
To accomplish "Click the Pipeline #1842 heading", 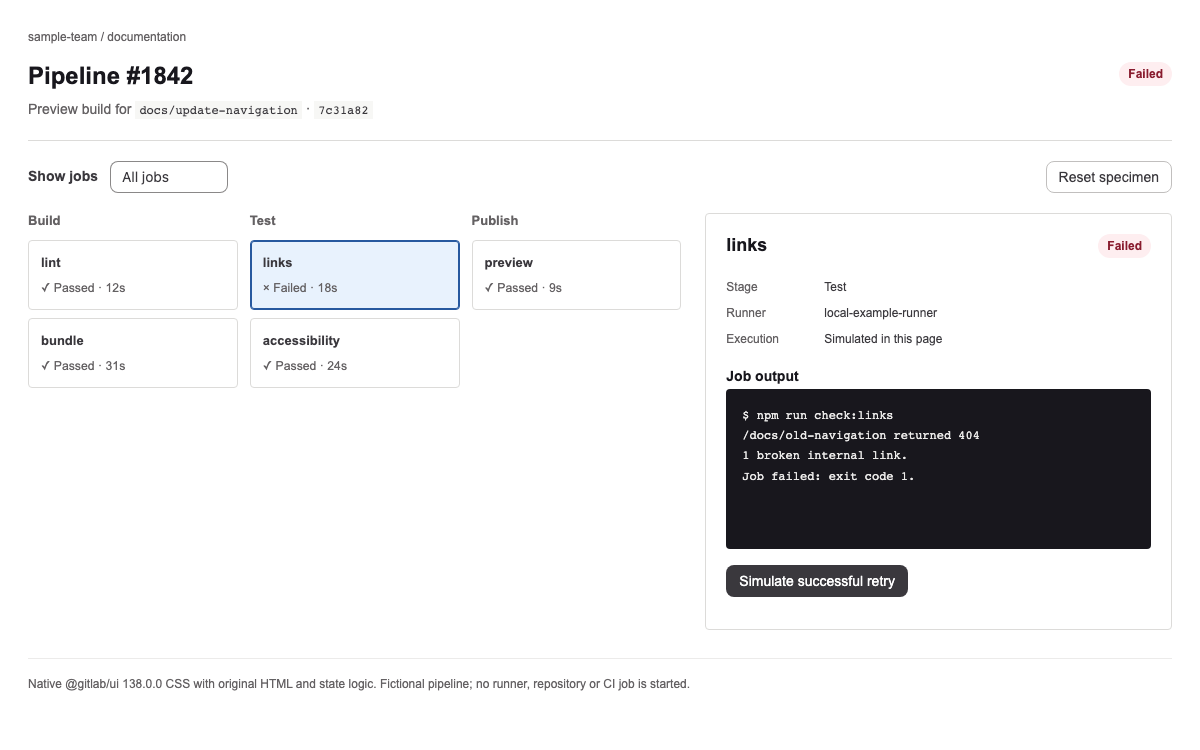I will click(111, 75).
